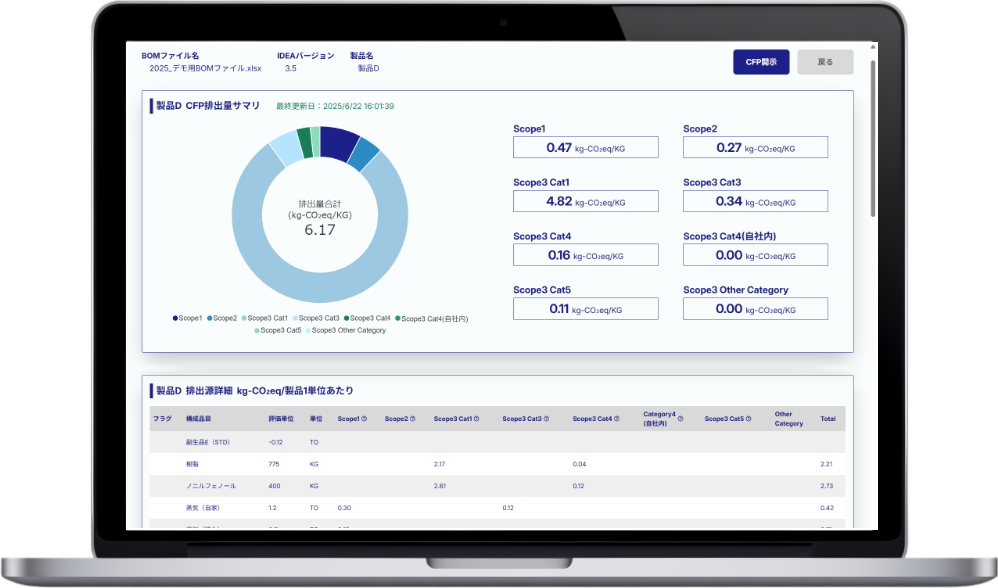The width and height of the screenshot is (998, 588).
Task: Click the page's vertical scrollbar
Action: pyautogui.click(x=873, y=140)
